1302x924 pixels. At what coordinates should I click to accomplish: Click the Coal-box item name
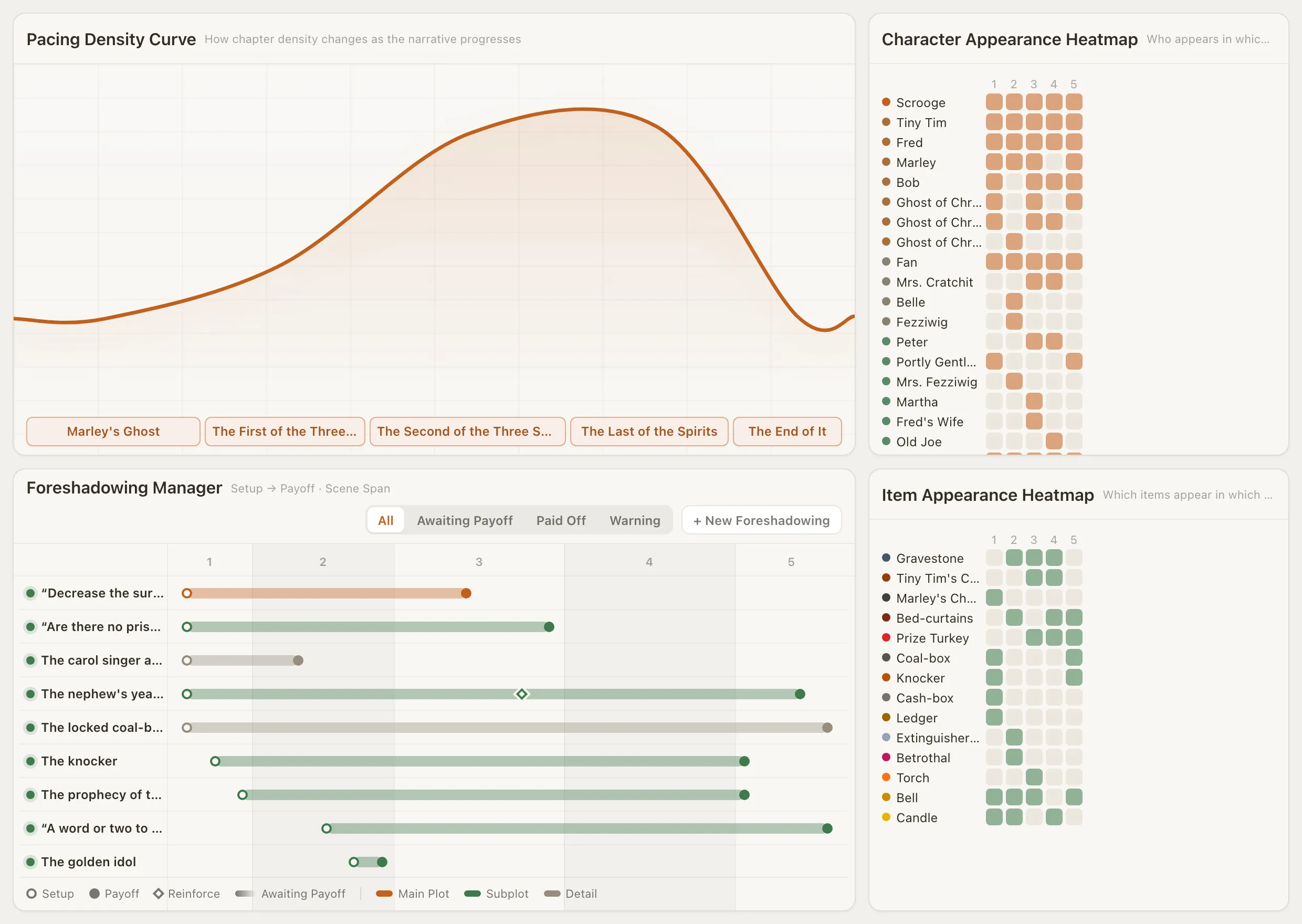[x=923, y=658]
